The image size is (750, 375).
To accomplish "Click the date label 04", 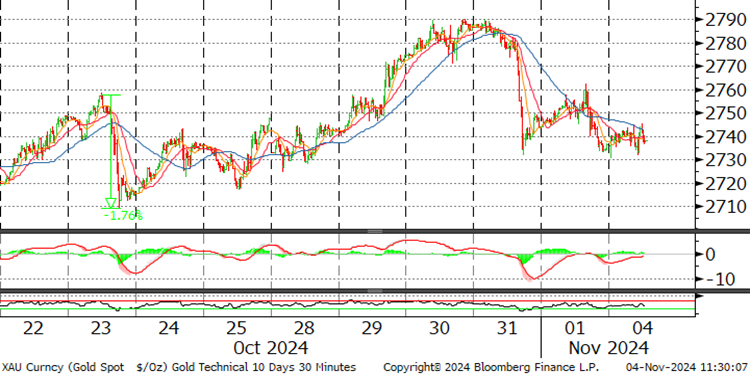I will coord(642,329).
